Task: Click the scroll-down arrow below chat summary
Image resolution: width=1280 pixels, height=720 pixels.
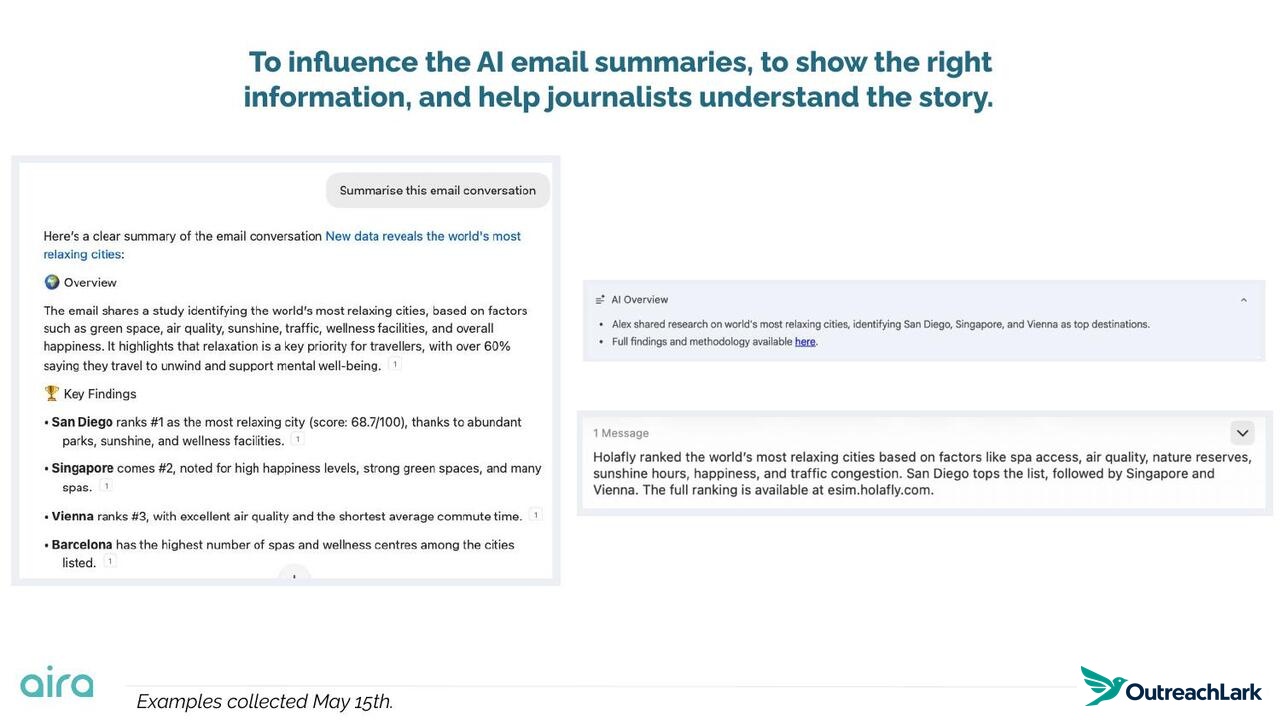Action: click(294, 576)
